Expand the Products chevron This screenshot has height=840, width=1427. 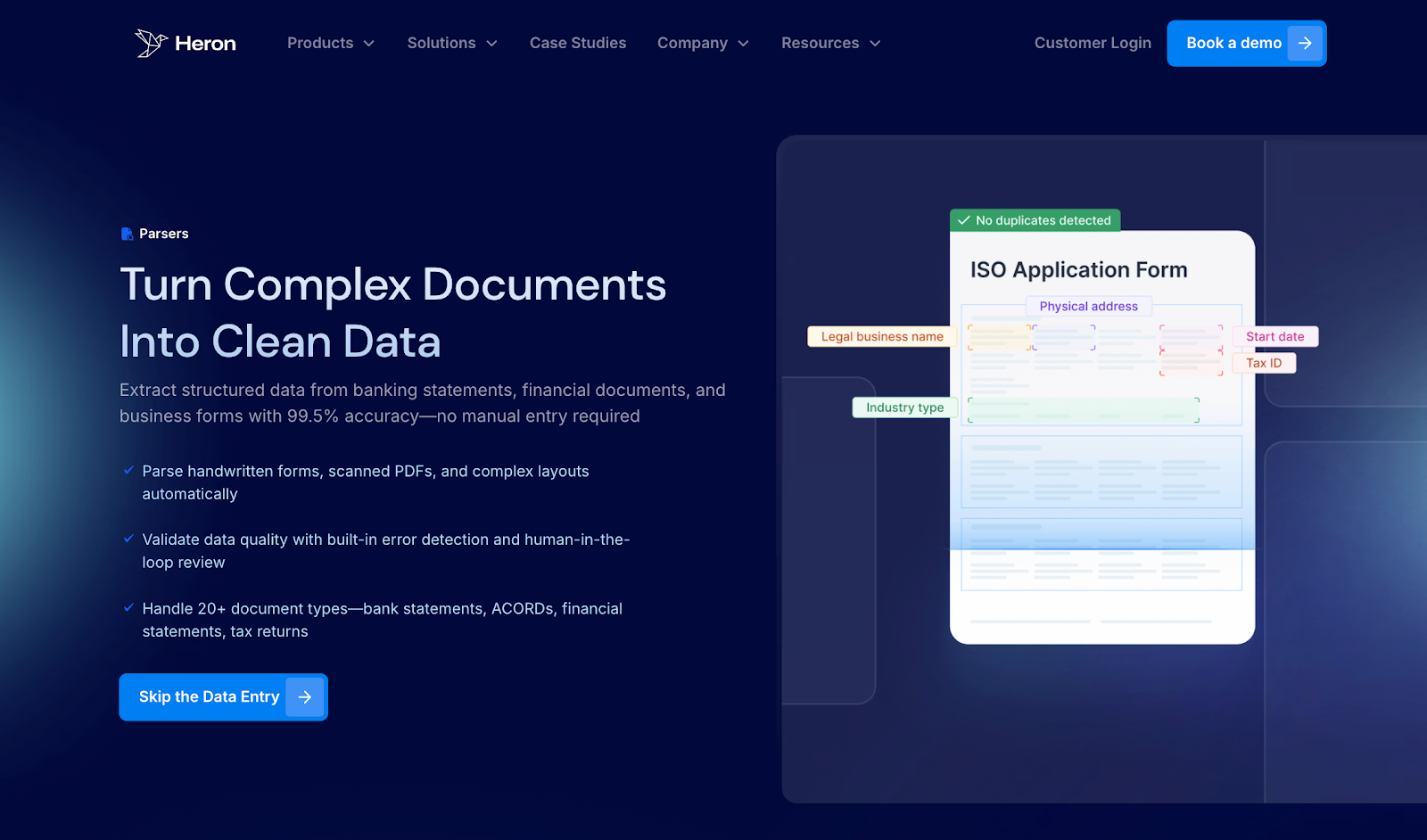(369, 44)
